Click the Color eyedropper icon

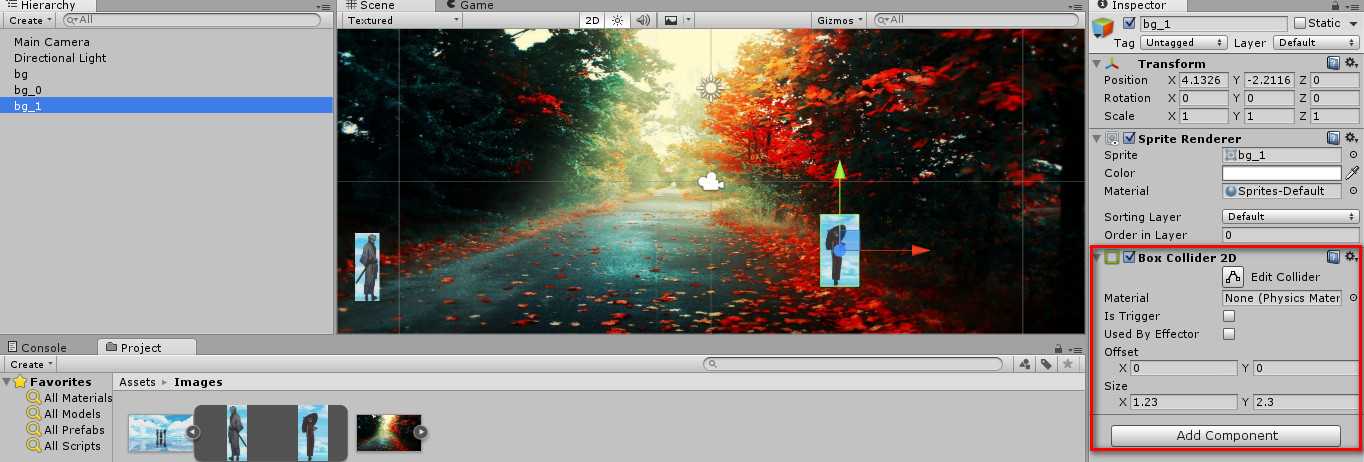[1352, 173]
